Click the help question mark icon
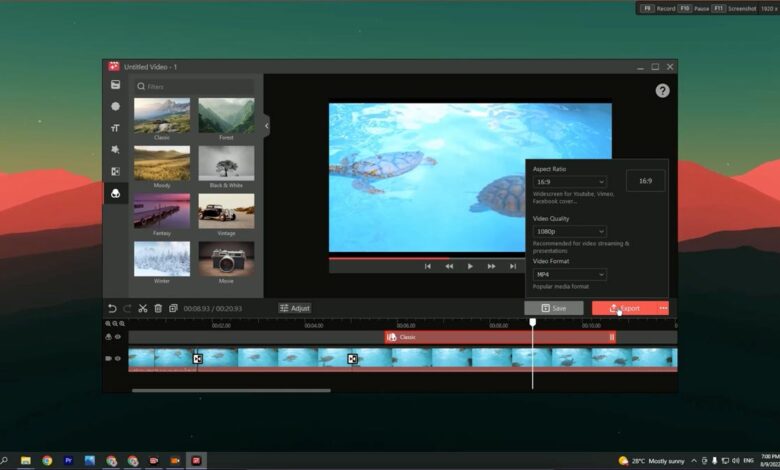Viewport: 780px width, 470px height. pyautogui.click(x=662, y=91)
